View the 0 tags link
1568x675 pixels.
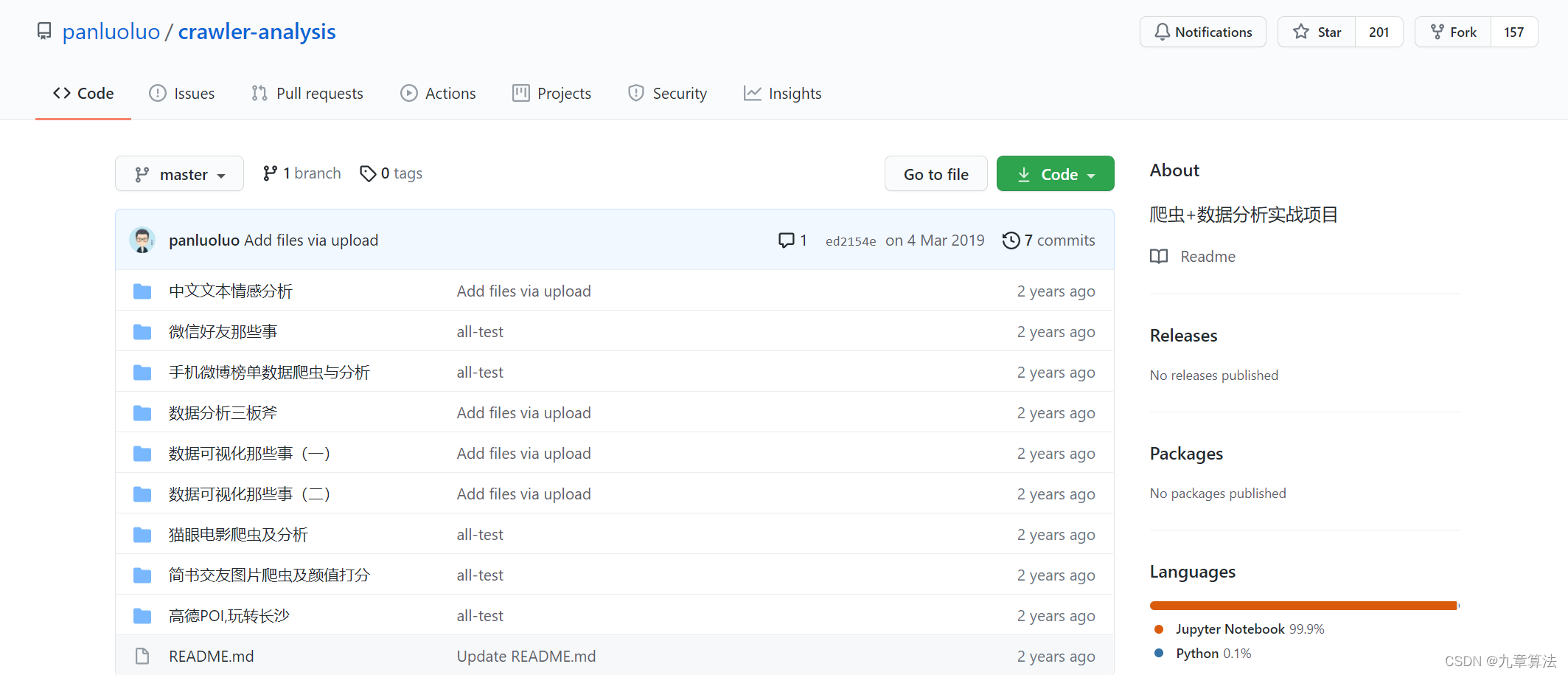[x=391, y=173]
